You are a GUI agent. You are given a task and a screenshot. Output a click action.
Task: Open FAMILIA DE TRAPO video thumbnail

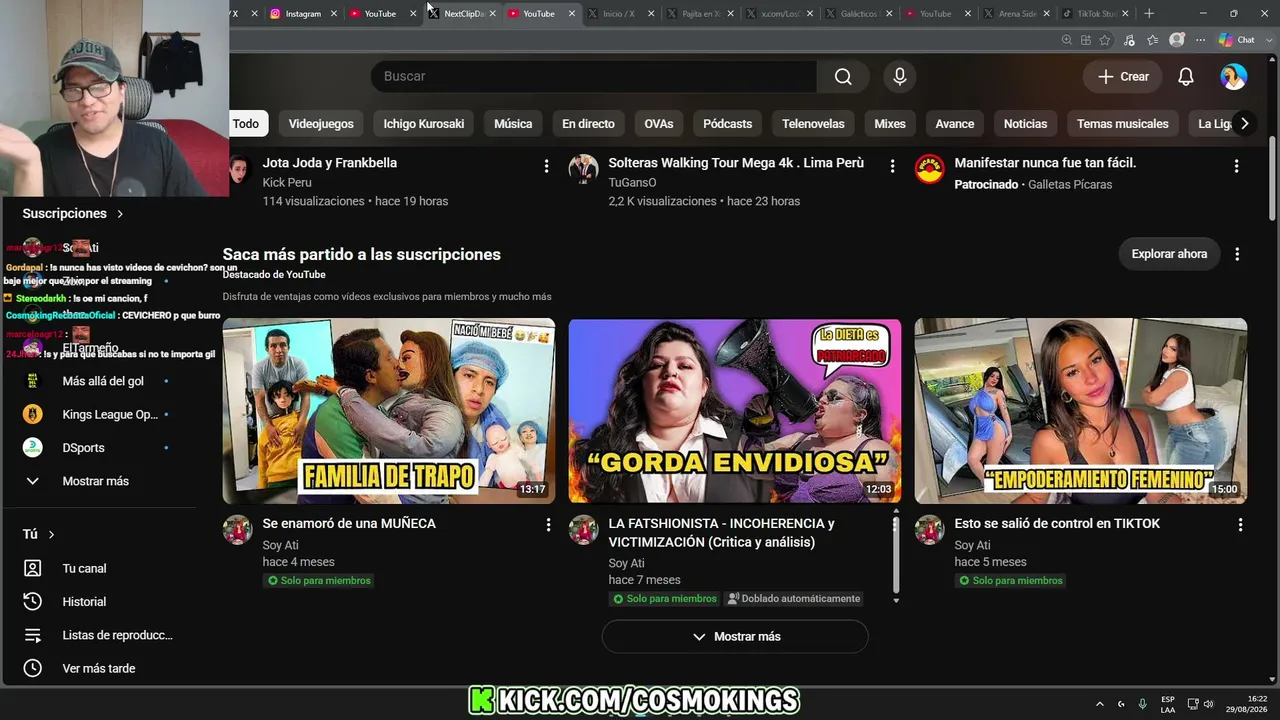389,411
